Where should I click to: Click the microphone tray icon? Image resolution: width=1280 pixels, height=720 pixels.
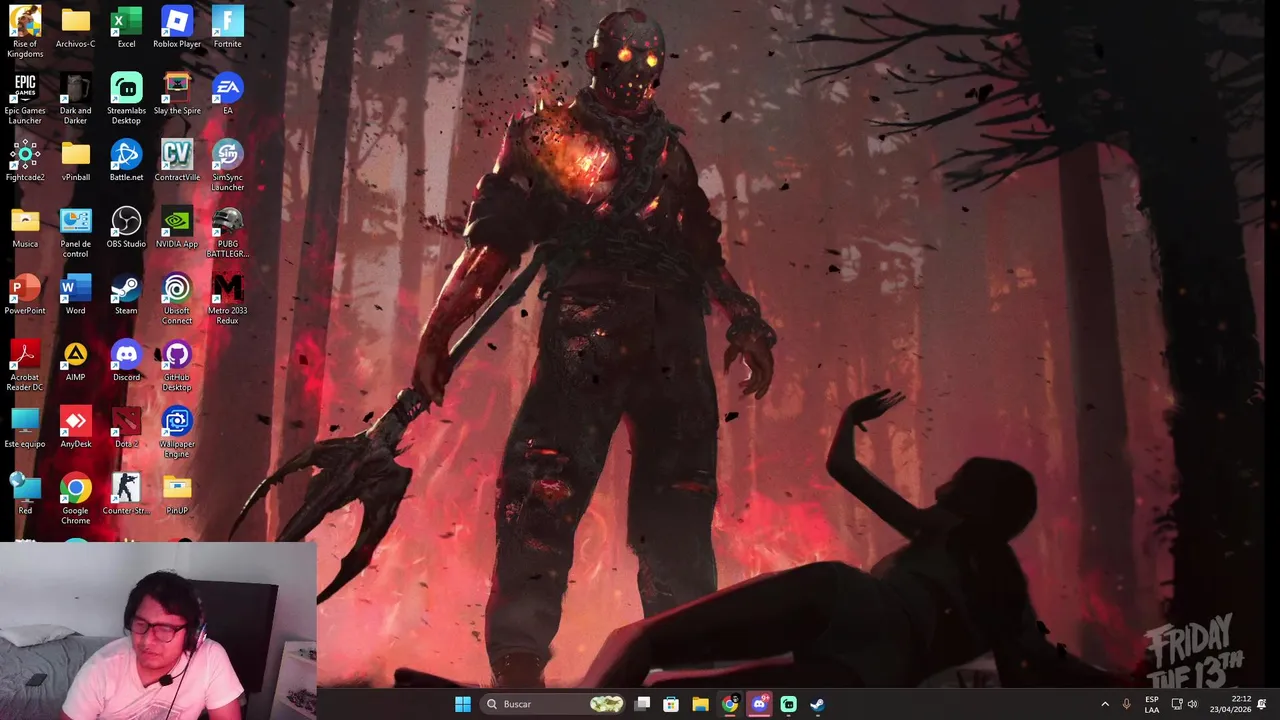click(x=1127, y=704)
